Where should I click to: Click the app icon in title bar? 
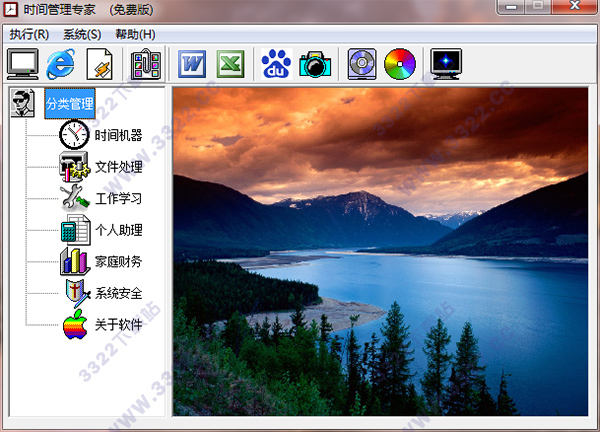point(11,9)
